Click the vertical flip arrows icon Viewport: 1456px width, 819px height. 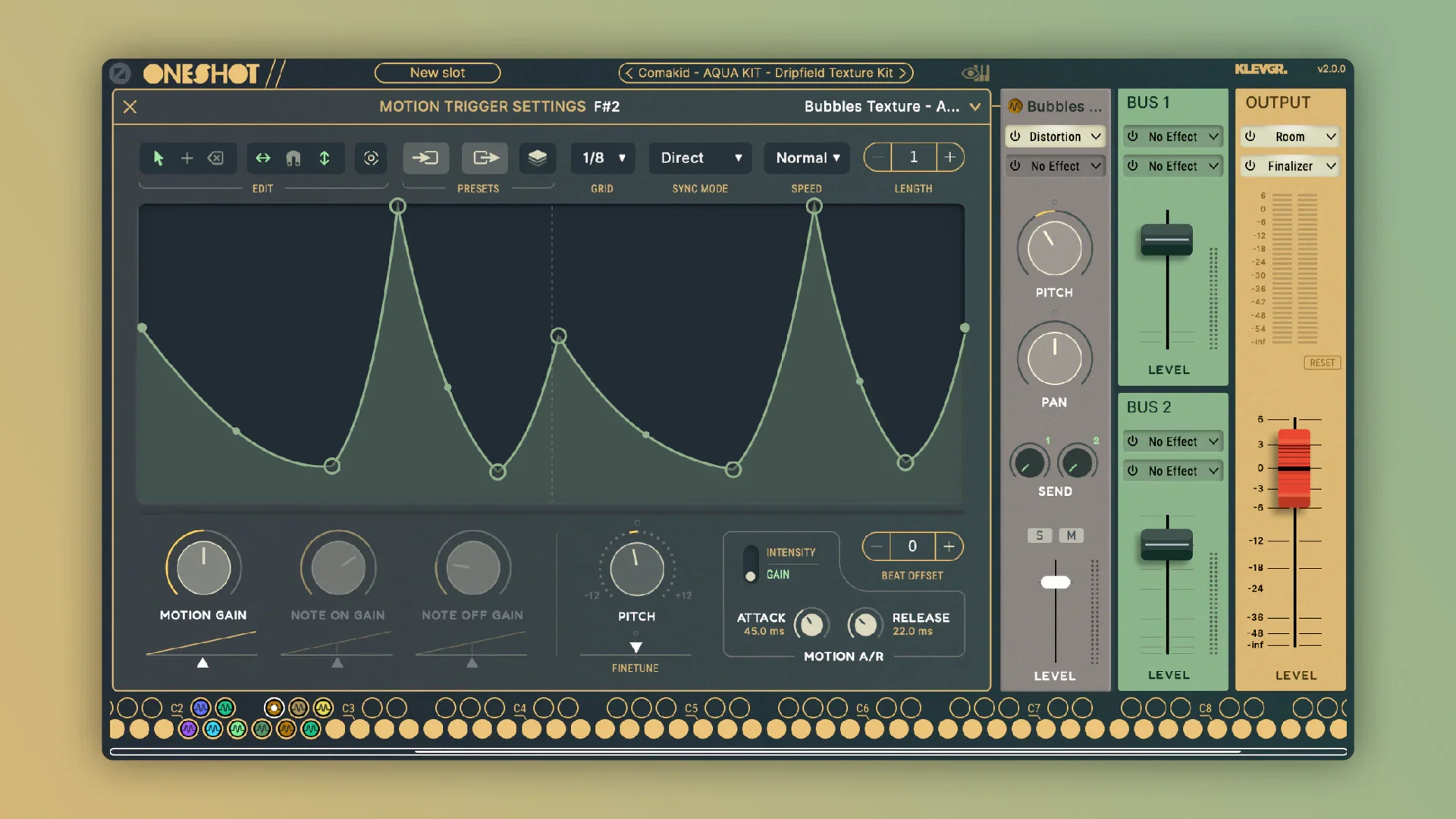pos(324,158)
